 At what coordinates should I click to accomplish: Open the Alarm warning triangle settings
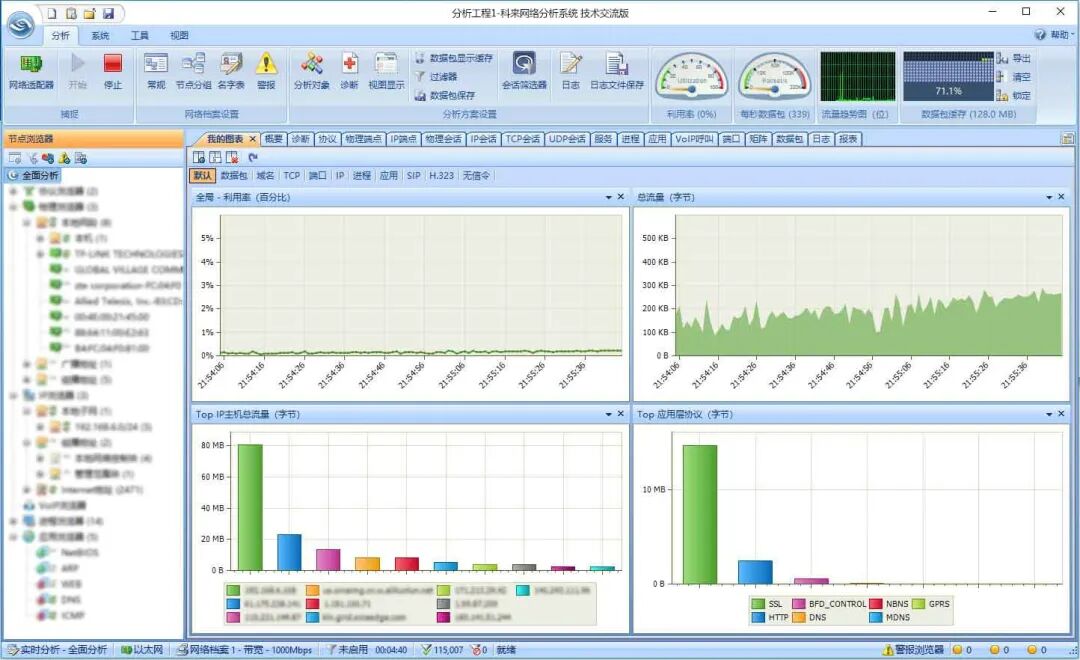266,63
